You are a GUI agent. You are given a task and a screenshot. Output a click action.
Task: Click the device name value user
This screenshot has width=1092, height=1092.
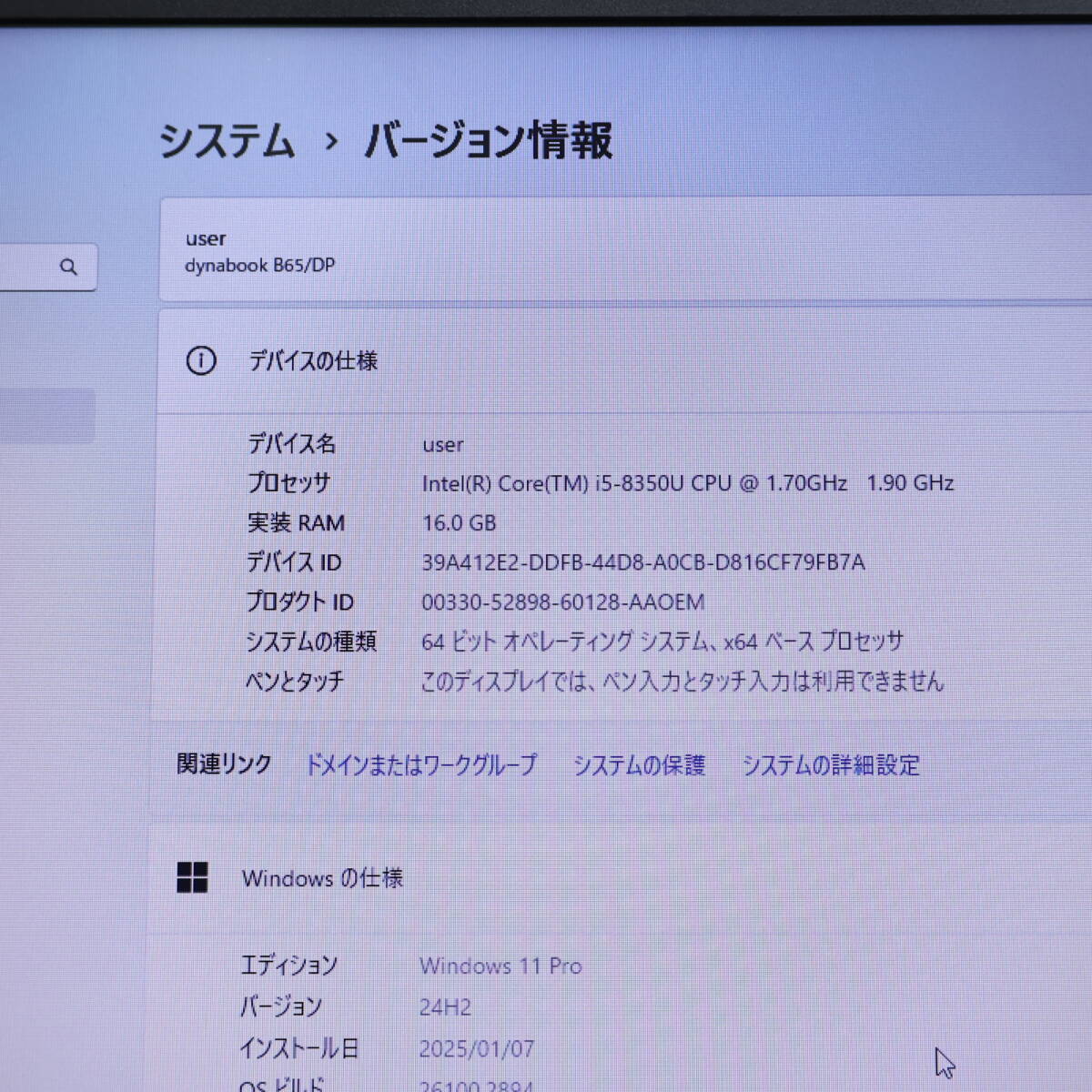click(x=443, y=445)
